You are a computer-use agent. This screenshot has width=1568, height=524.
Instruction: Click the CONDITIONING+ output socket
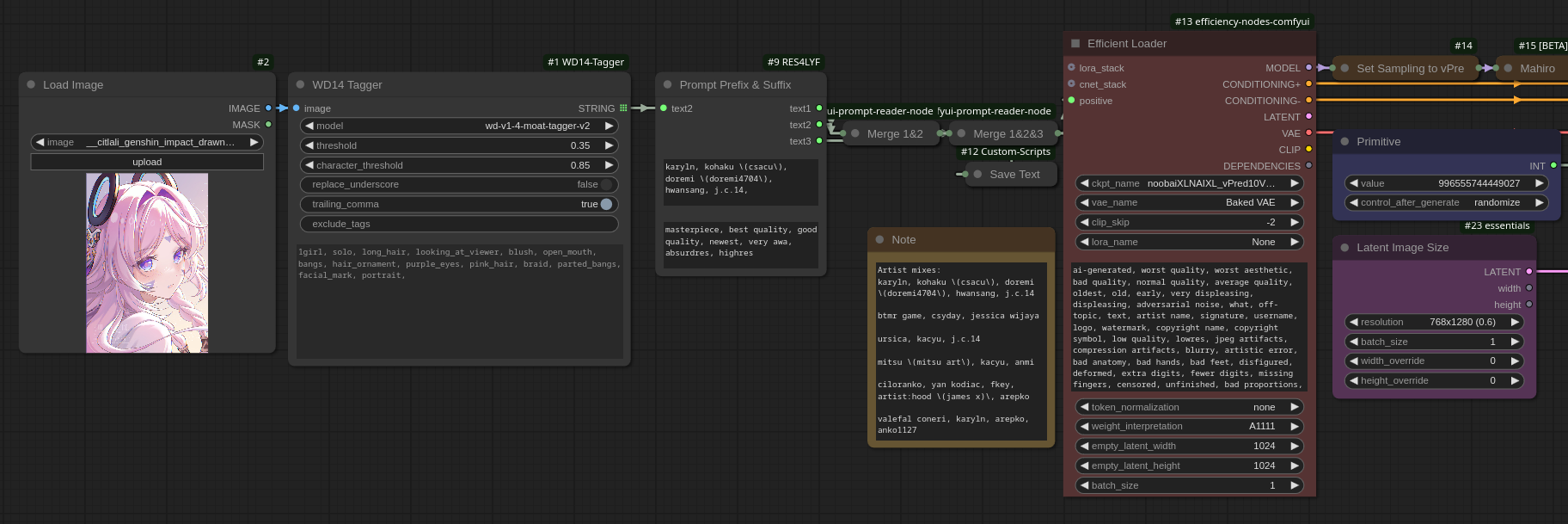coord(1309,83)
